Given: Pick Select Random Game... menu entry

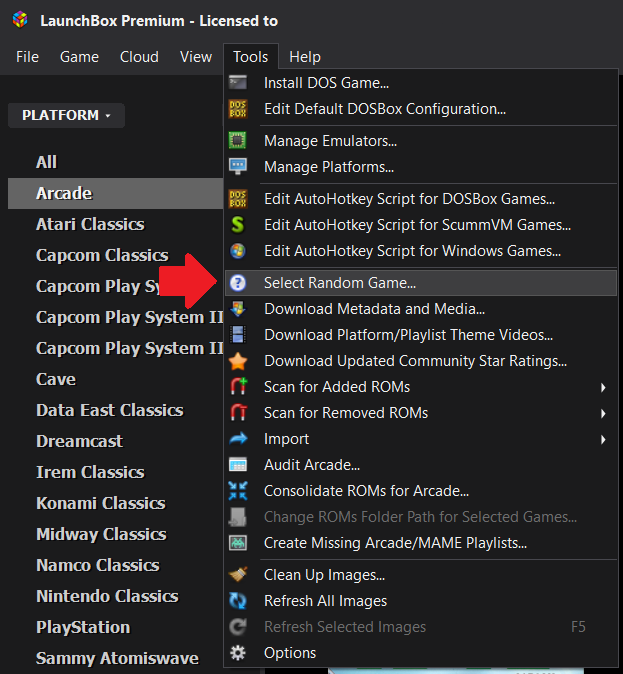Looking at the screenshot, I should 421,283.
